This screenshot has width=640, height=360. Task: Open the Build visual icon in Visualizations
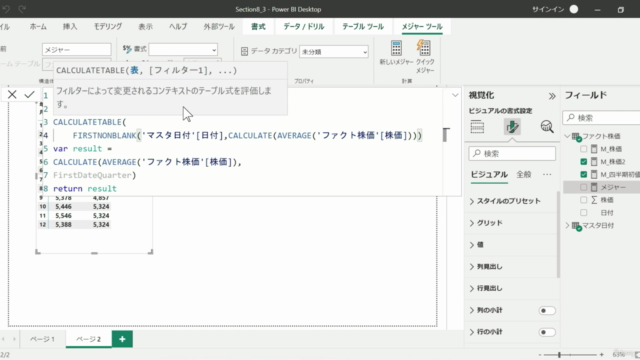tap(477, 127)
